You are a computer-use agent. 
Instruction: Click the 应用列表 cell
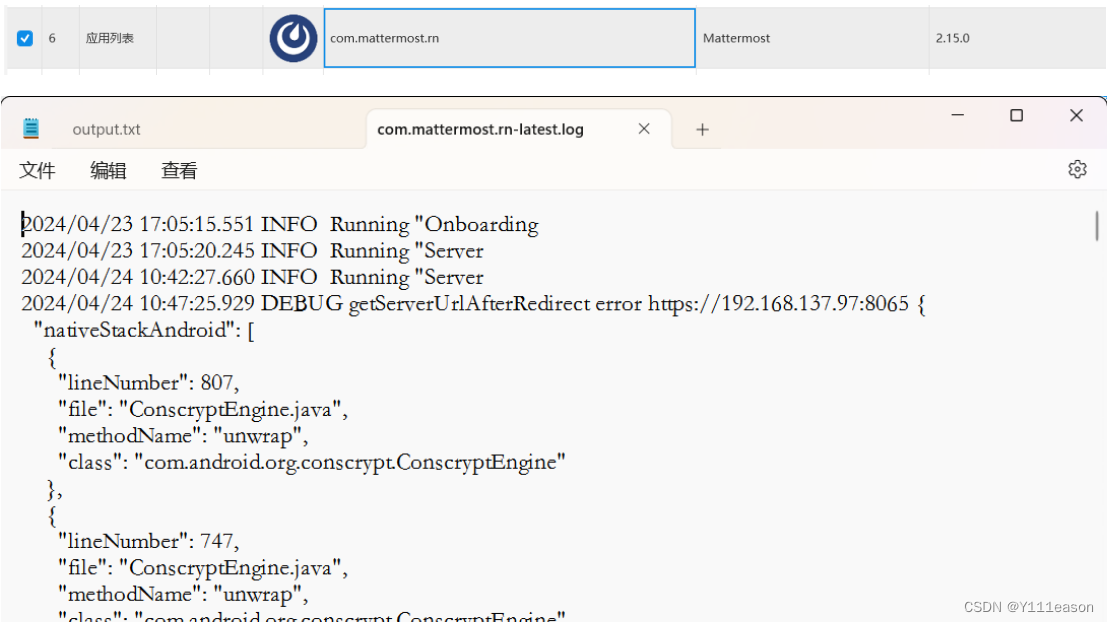[x=117, y=38]
